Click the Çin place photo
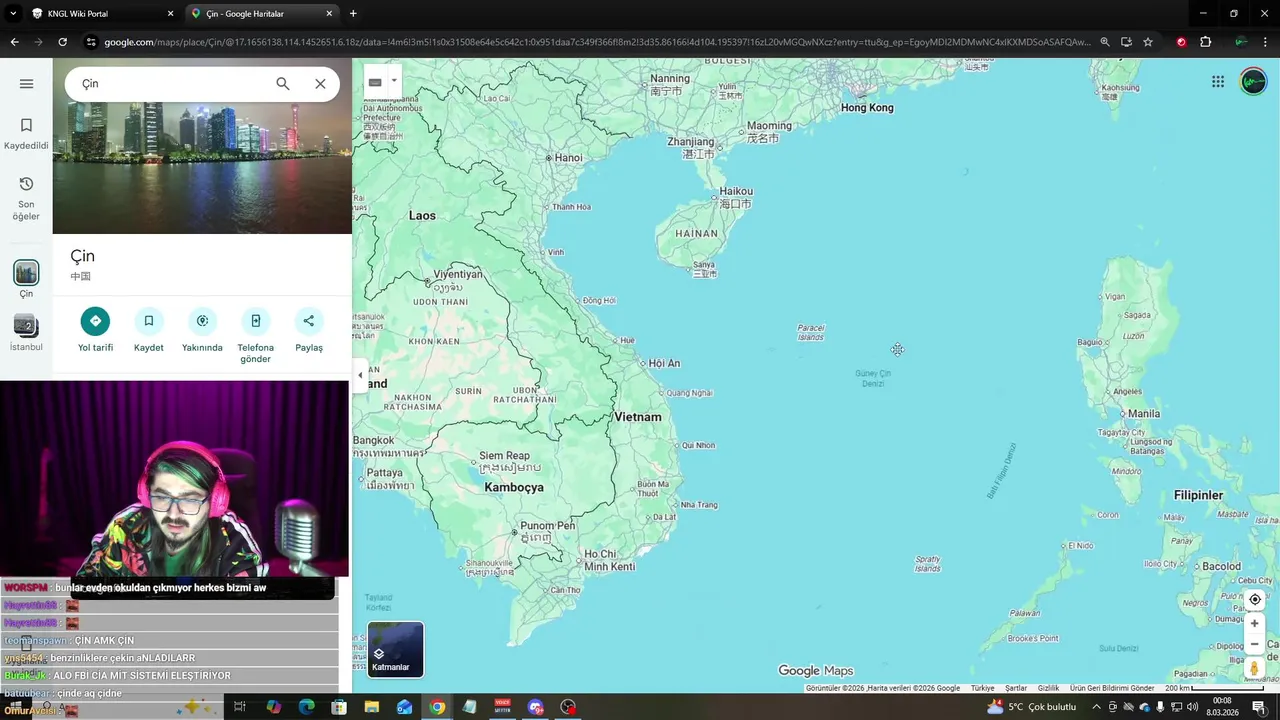This screenshot has width=1280, height=720. [202, 146]
